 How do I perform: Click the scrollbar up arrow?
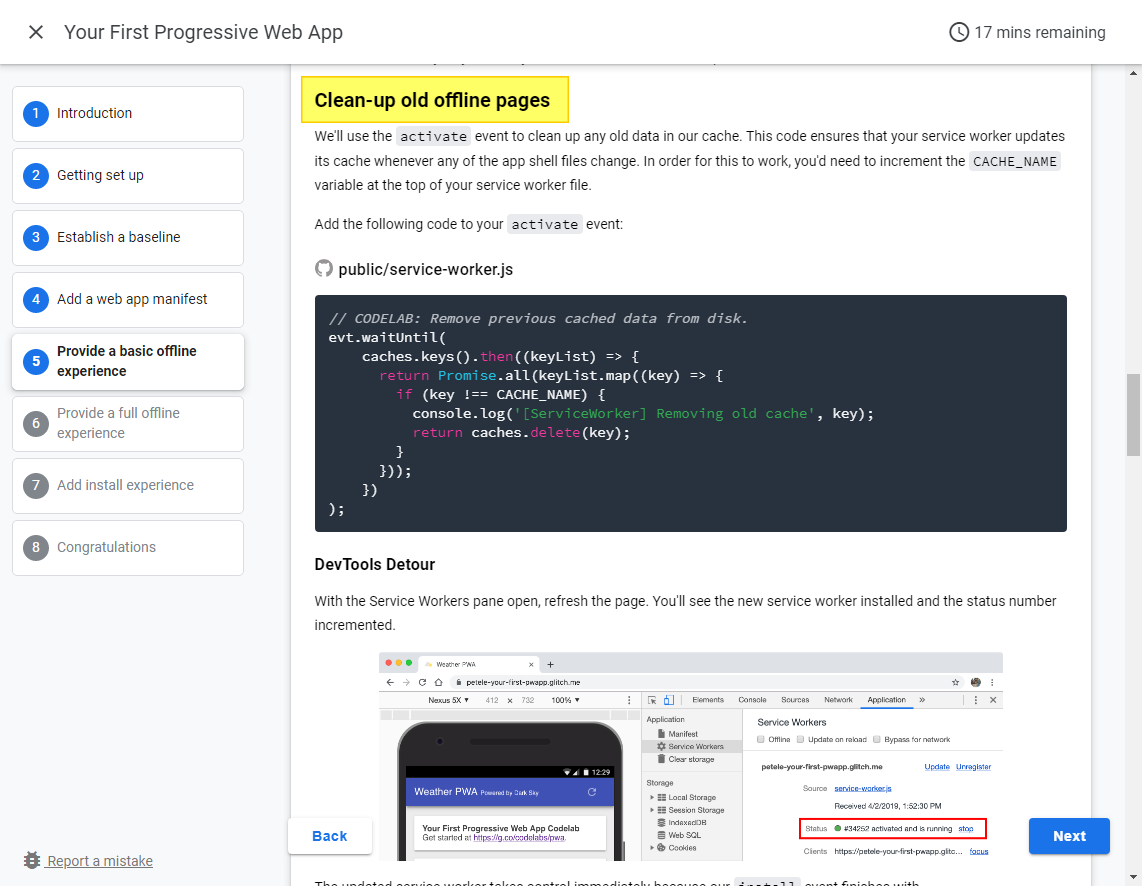coord(1133,73)
